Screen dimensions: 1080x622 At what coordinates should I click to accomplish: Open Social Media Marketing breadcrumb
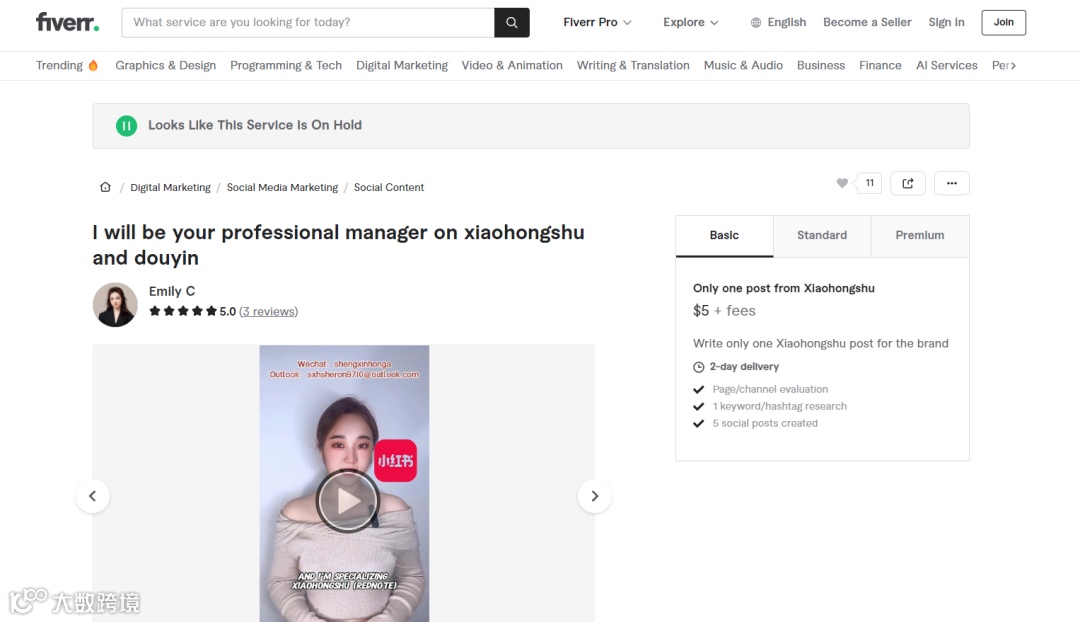[x=282, y=187]
